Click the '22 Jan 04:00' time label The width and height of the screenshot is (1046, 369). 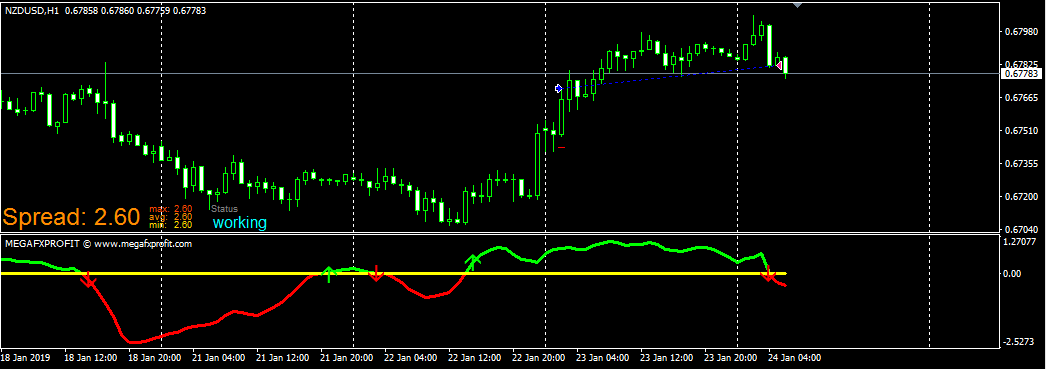pos(411,358)
